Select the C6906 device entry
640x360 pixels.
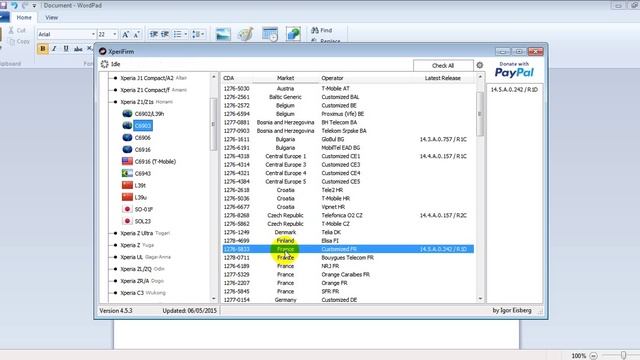point(142,138)
